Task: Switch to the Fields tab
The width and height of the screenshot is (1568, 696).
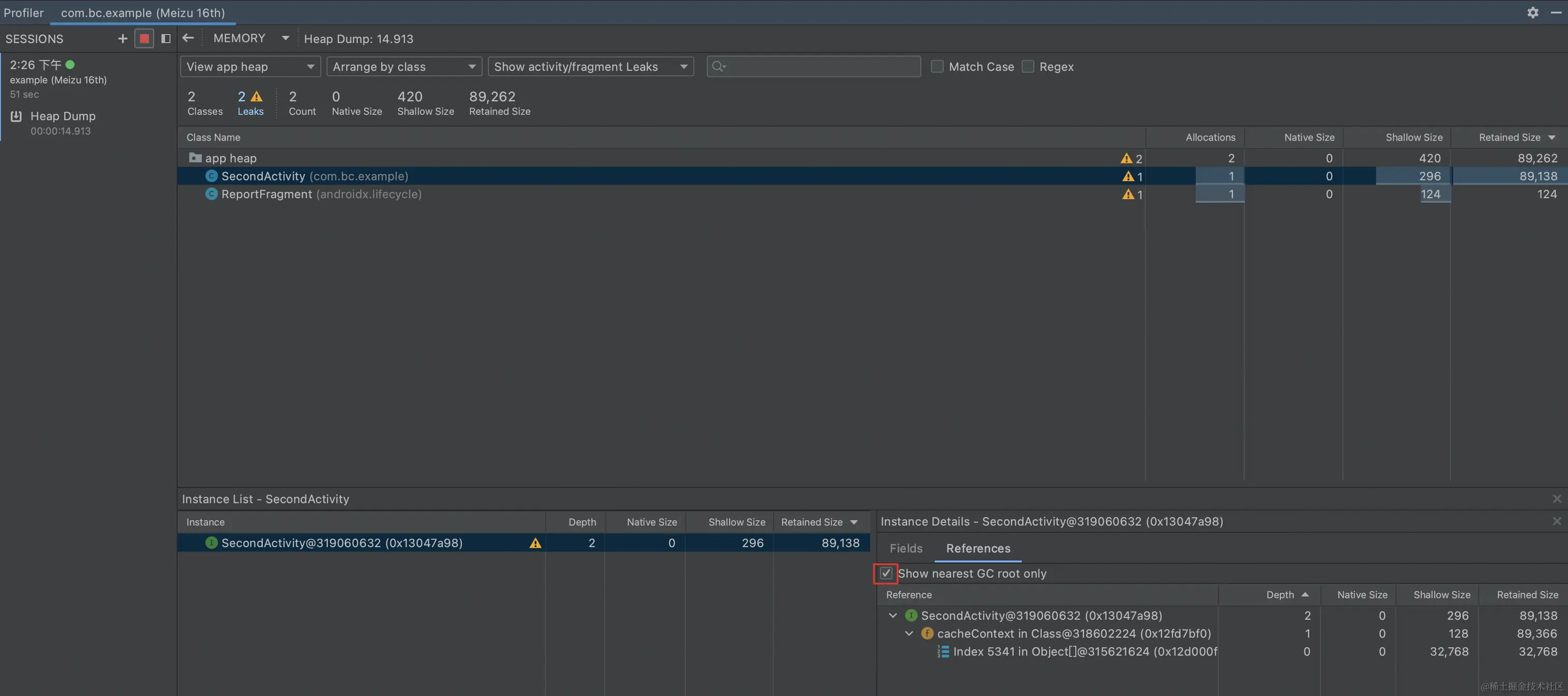Action: click(x=906, y=548)
